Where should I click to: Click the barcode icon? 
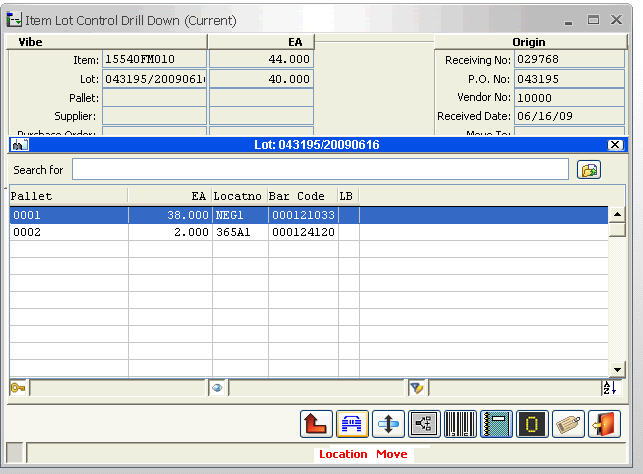(460, 424)
